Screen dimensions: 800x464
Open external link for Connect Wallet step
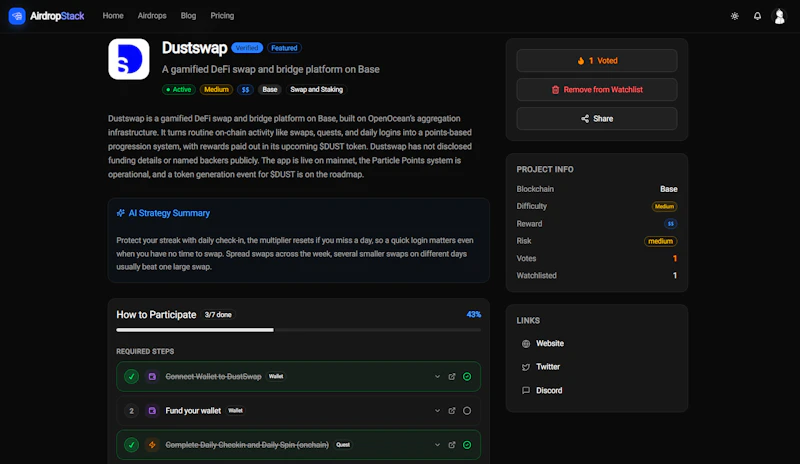(x=452, y=377)
